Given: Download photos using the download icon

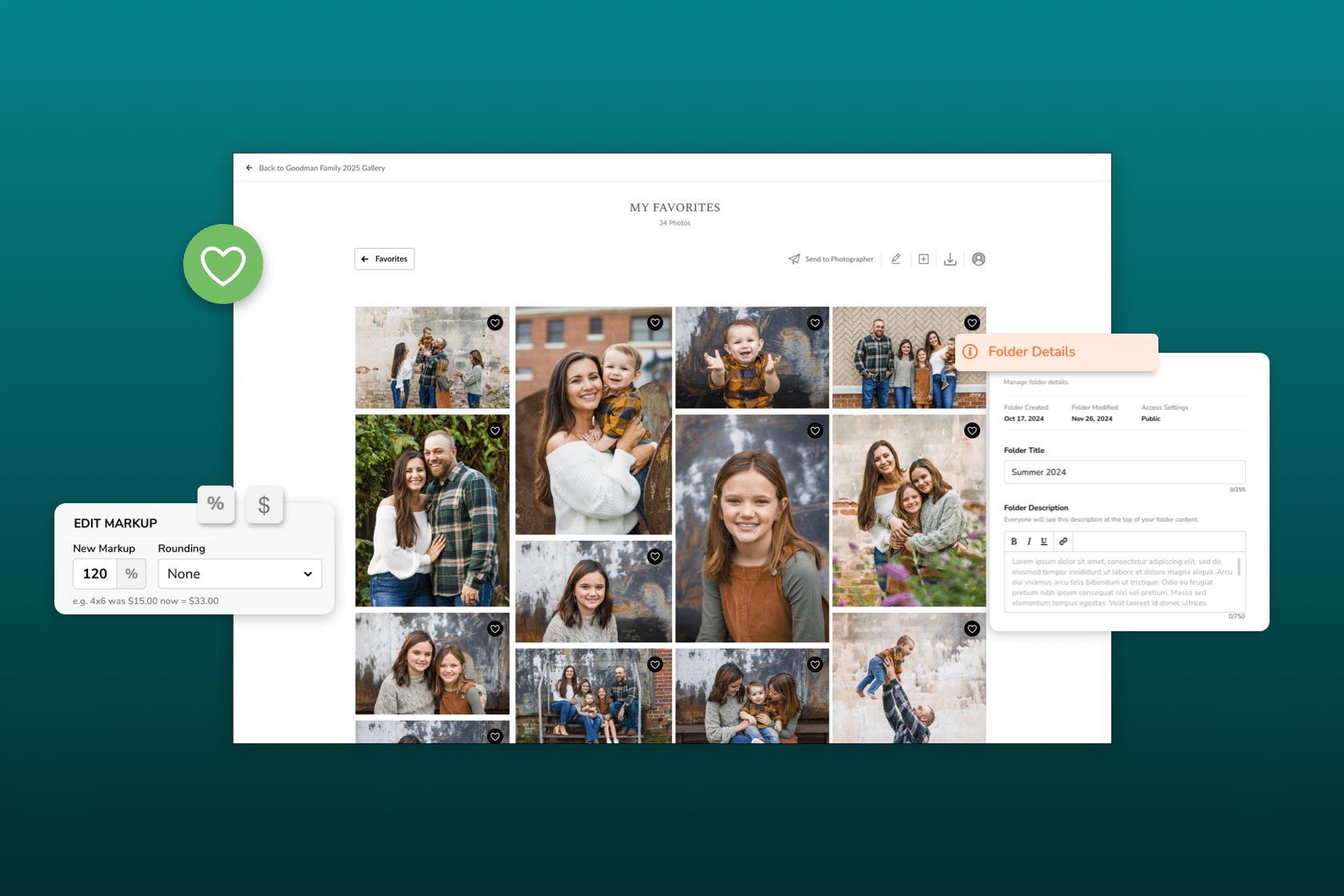Looking at the screenshot, I should (x=950, y=258).
